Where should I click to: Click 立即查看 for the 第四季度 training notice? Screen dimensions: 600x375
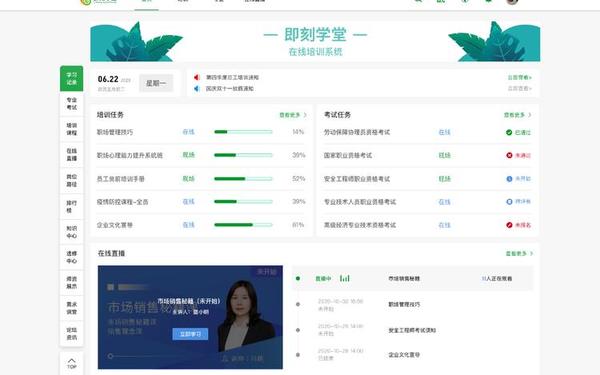tap(519, 77)
